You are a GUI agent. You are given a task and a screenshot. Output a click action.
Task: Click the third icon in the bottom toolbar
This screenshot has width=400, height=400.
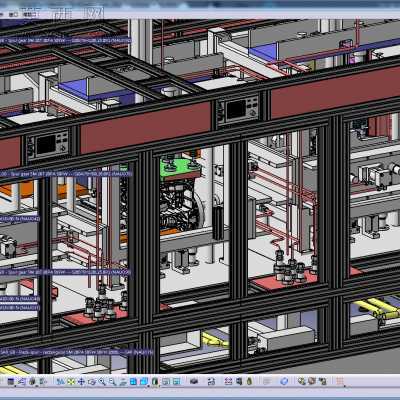(32, 382)
